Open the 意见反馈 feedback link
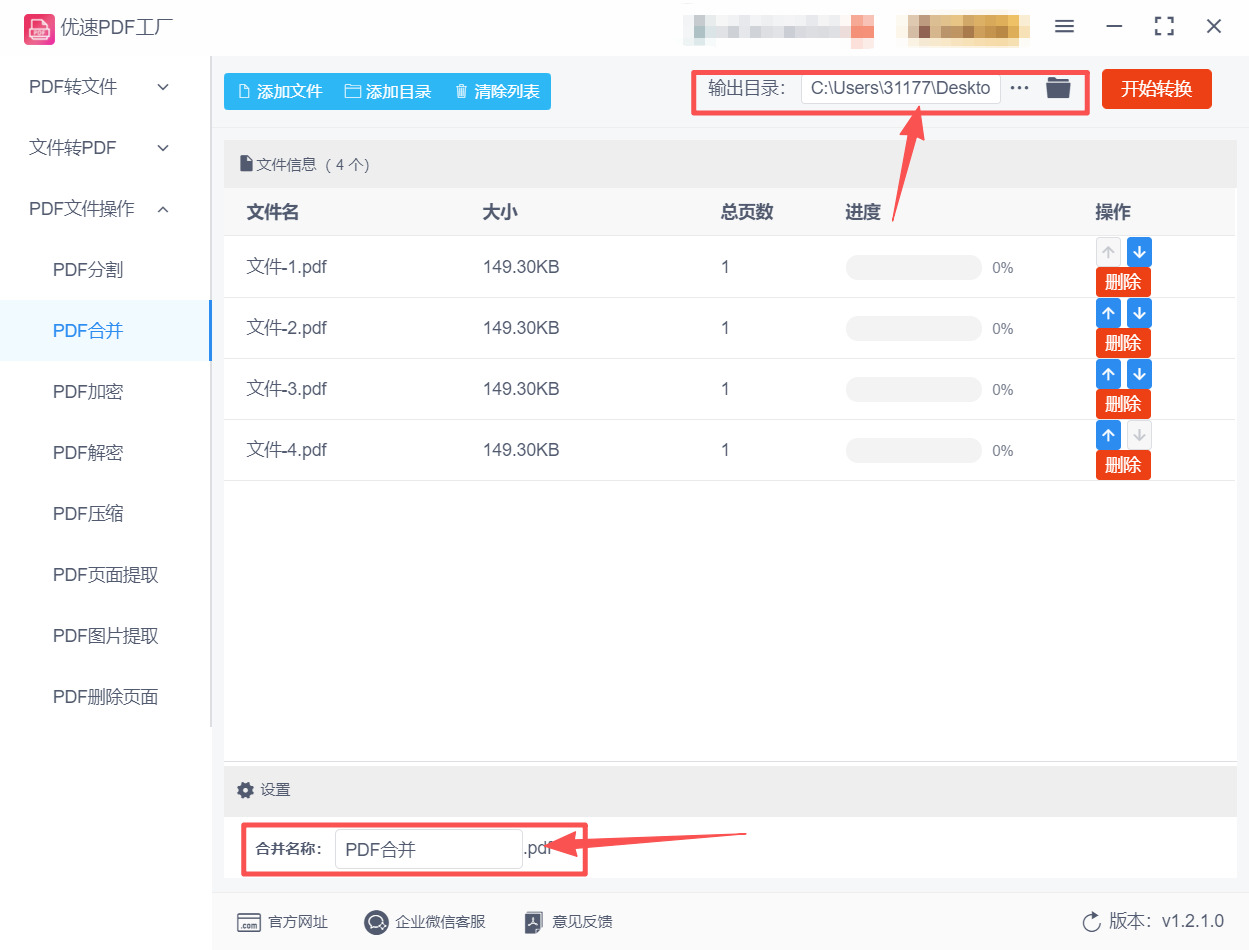The width and height of the screenshot is (1249, 950). (x=568, y=922)
